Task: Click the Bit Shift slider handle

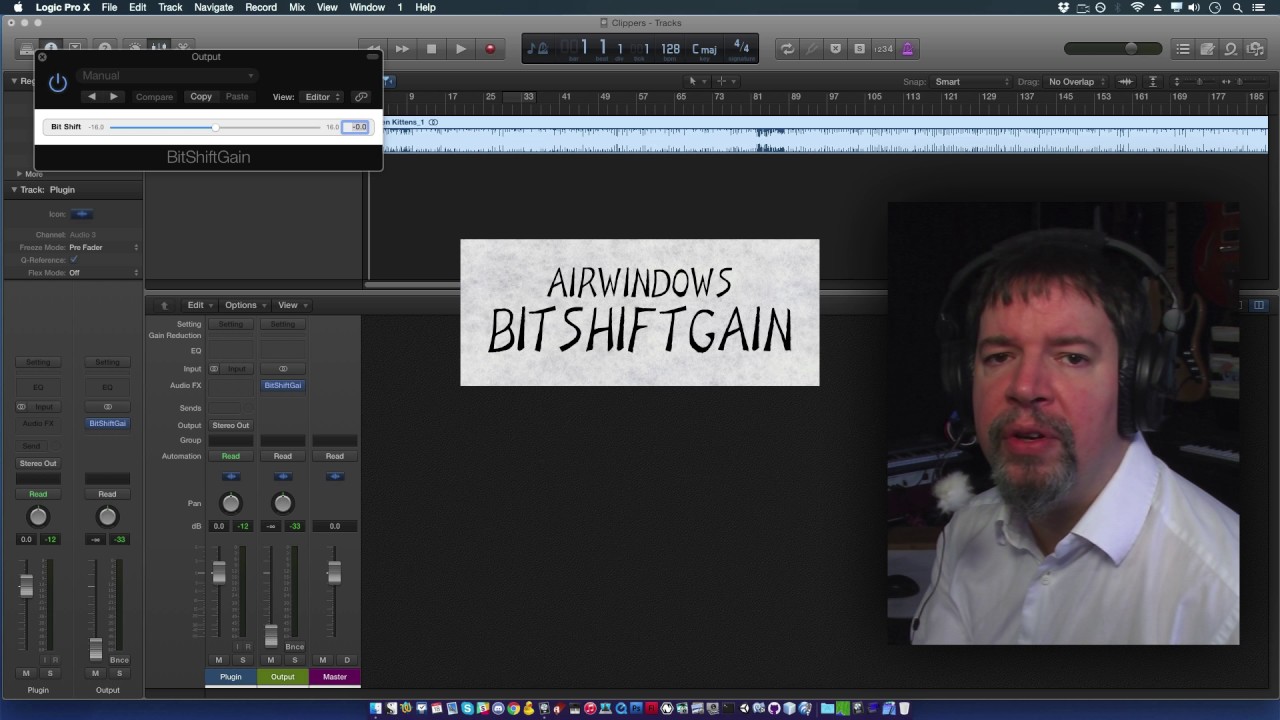Action: pos(215,127)
